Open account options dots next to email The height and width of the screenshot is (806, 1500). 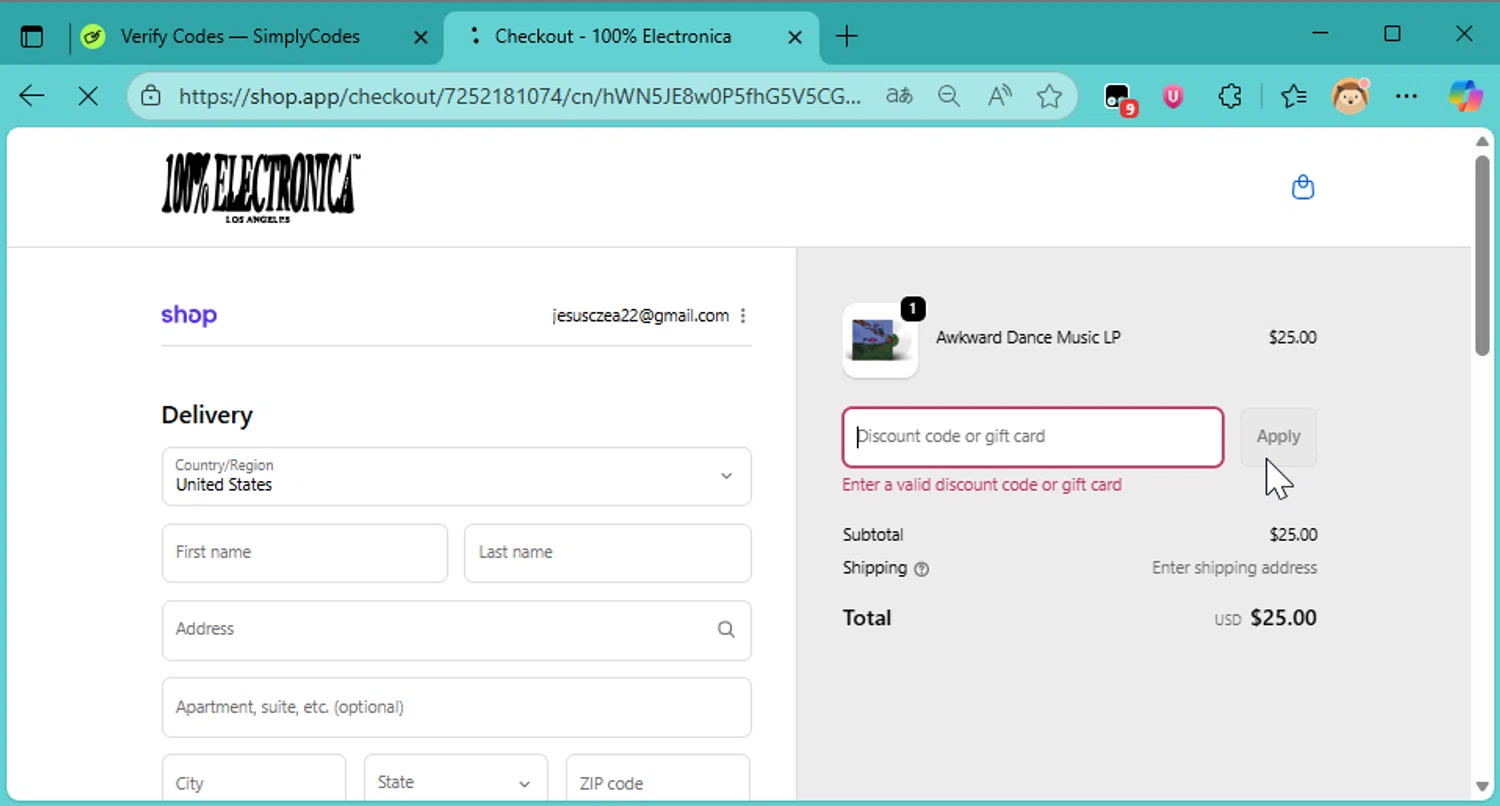(743, 316)
